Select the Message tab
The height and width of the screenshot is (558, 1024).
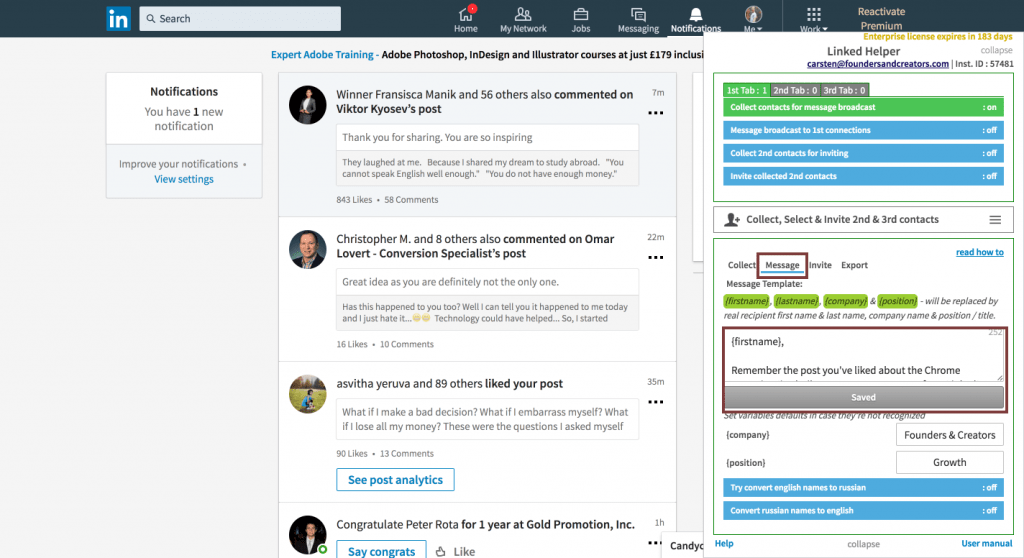coord(782,265)
